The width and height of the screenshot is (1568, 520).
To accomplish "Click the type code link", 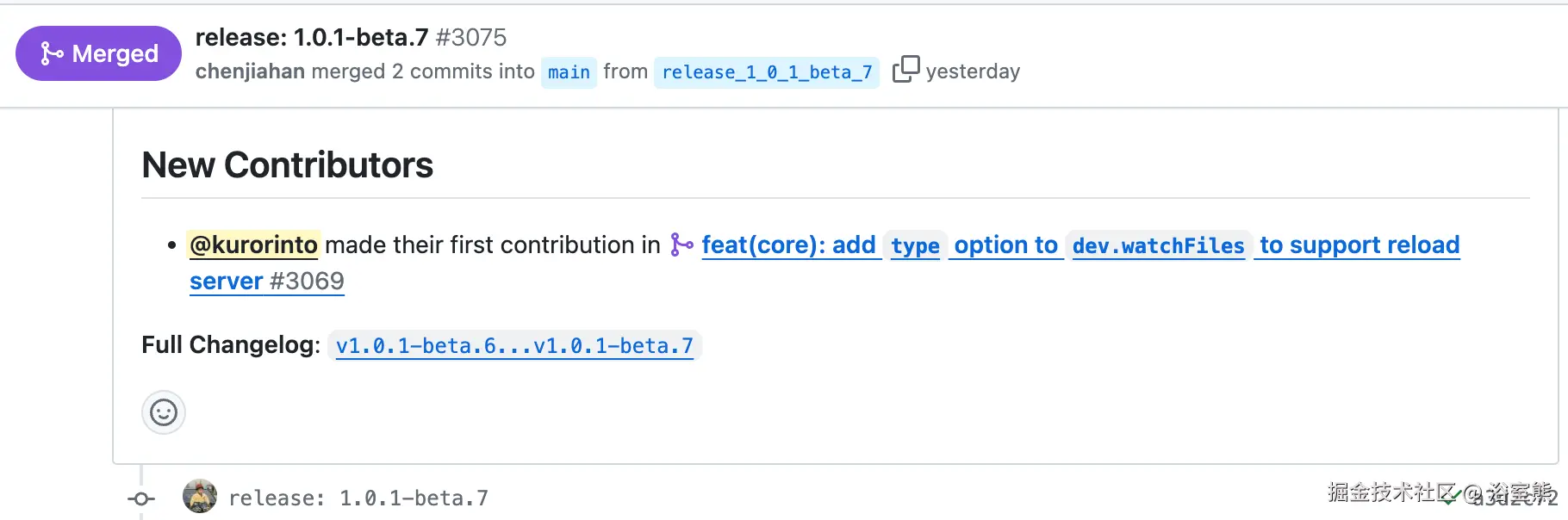I will pos(915,246).
